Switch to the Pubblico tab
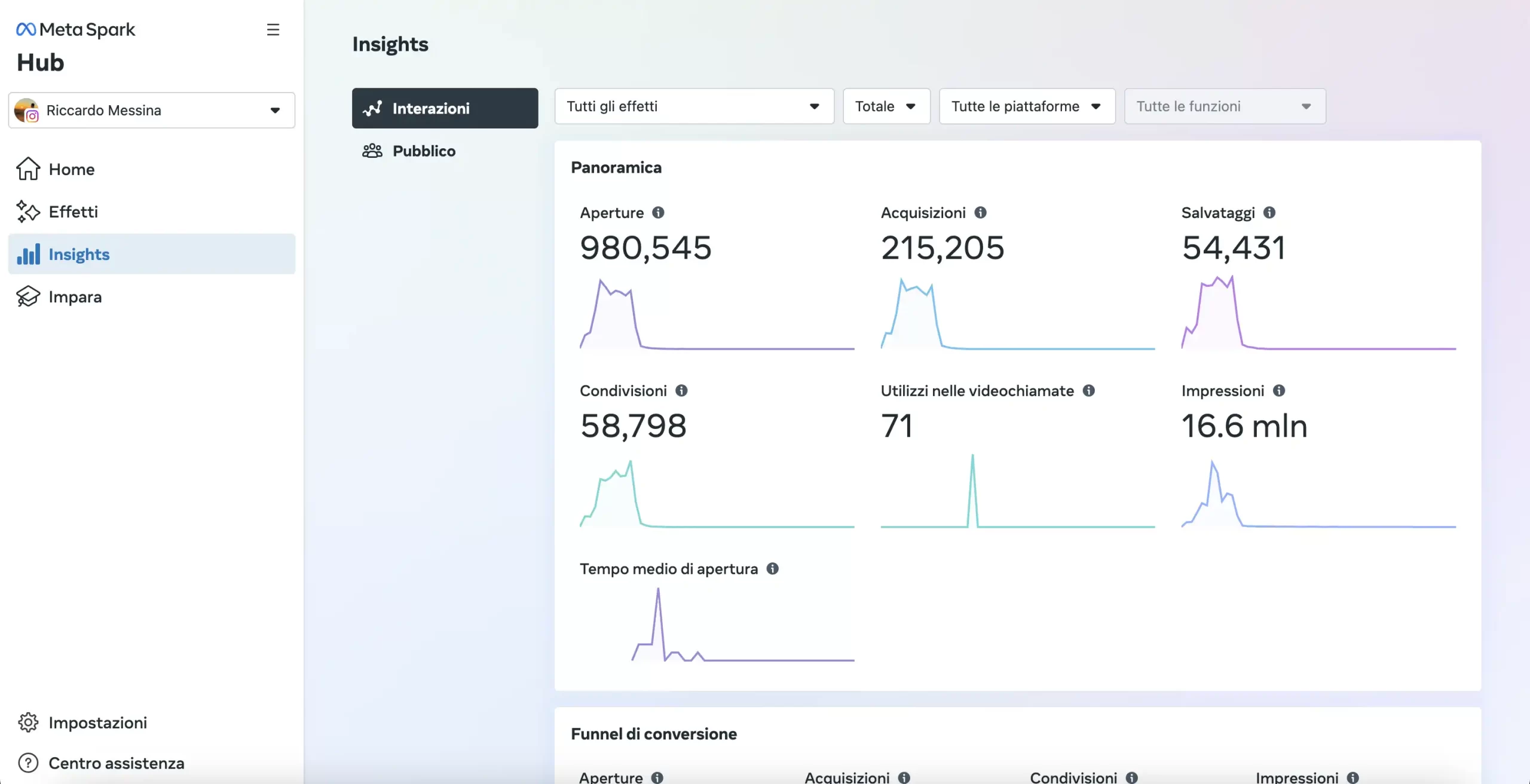 point(424,151)
